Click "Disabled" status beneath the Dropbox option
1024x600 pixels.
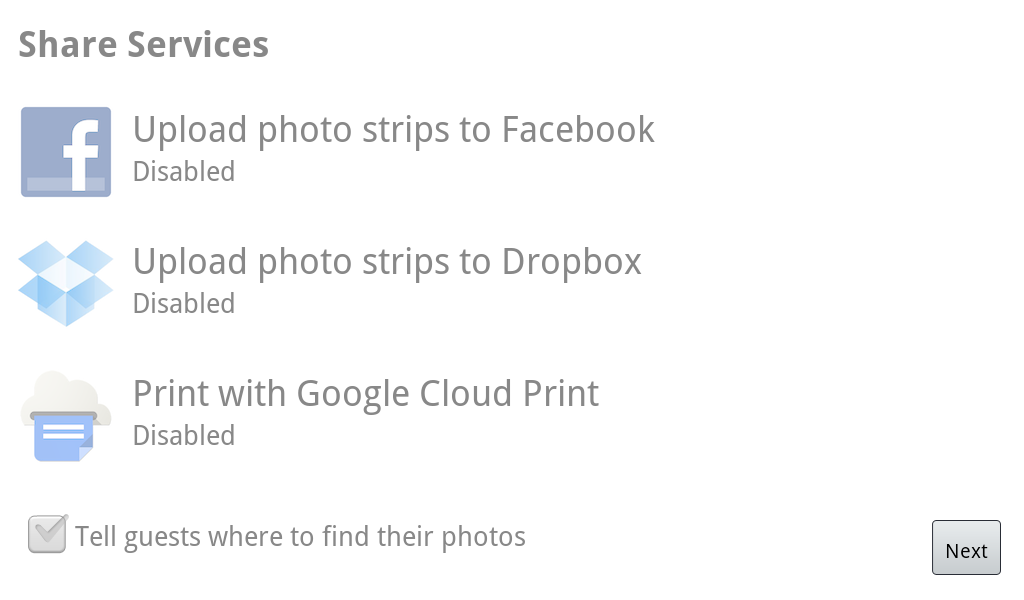coord(184,304)
